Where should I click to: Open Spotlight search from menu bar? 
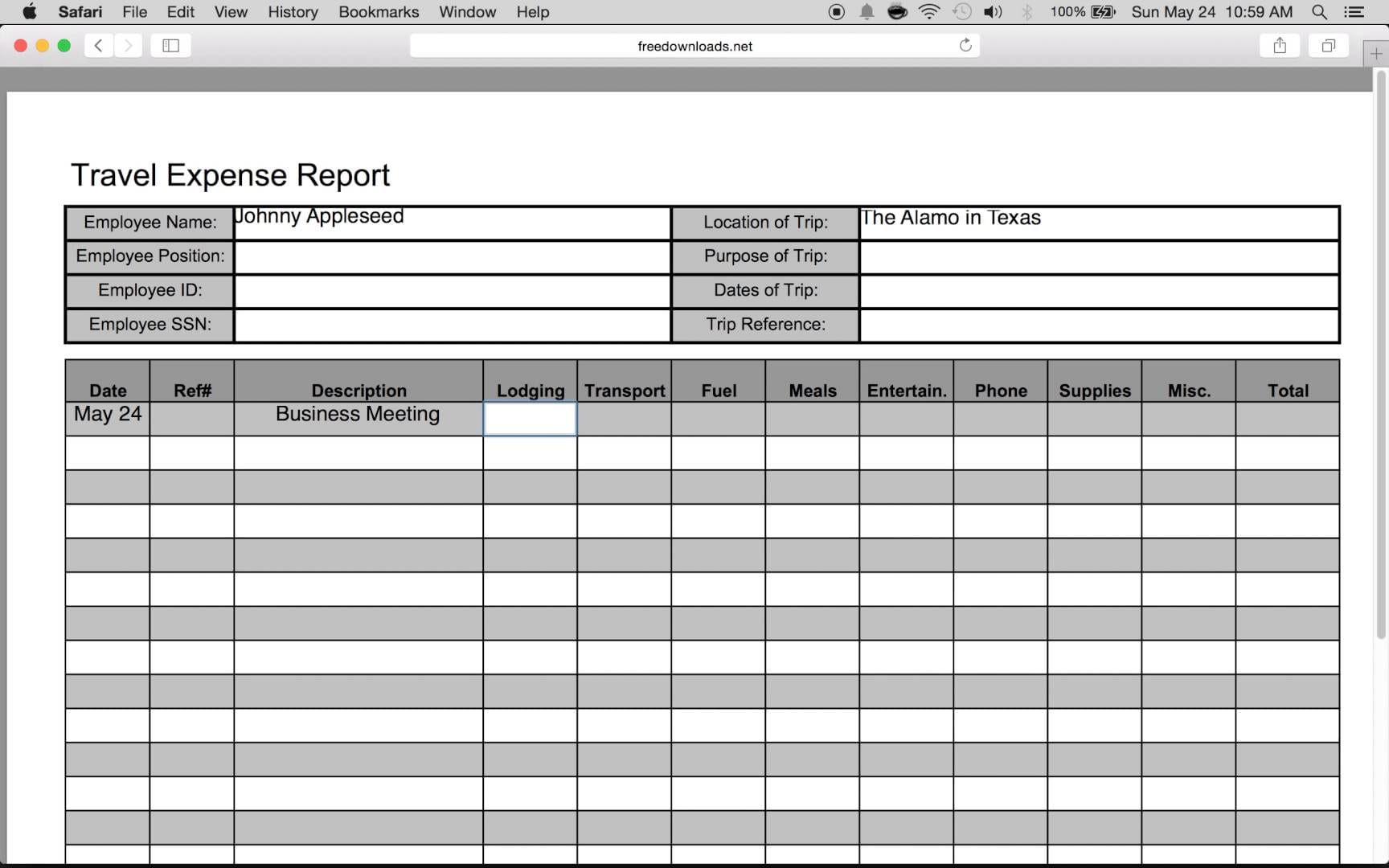(1319, 12)
